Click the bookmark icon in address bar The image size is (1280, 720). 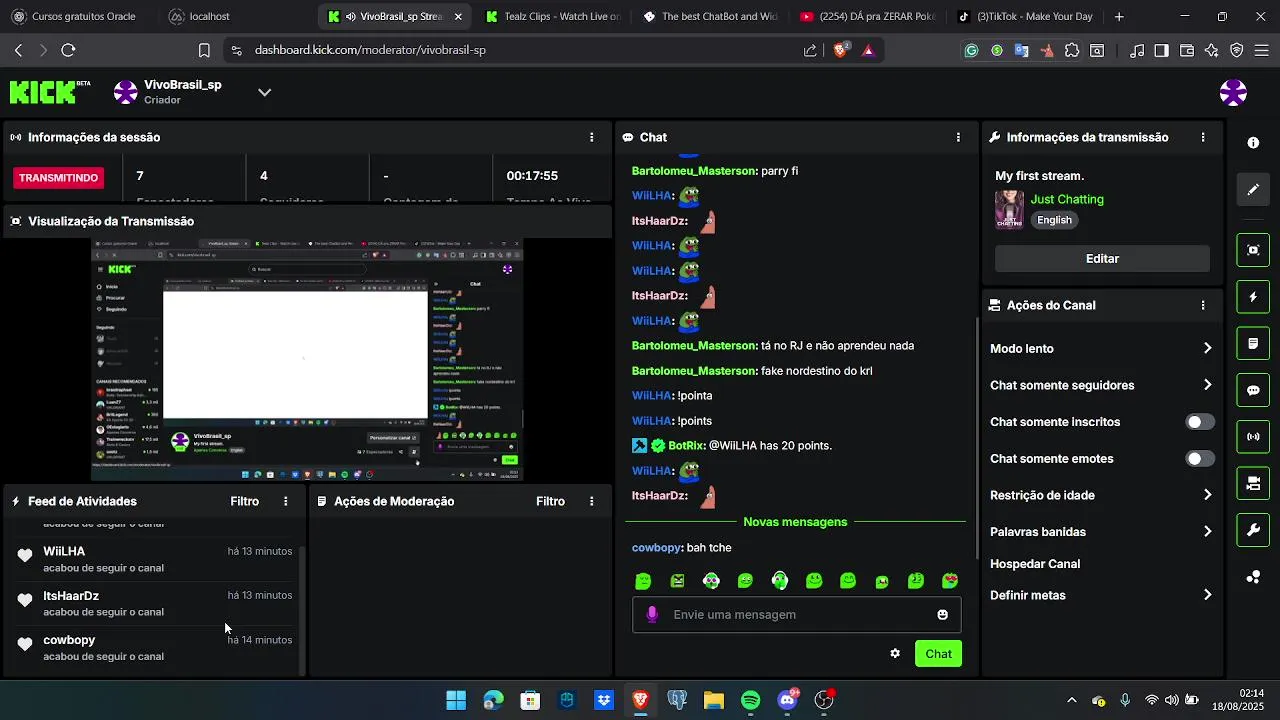point(204,50)
